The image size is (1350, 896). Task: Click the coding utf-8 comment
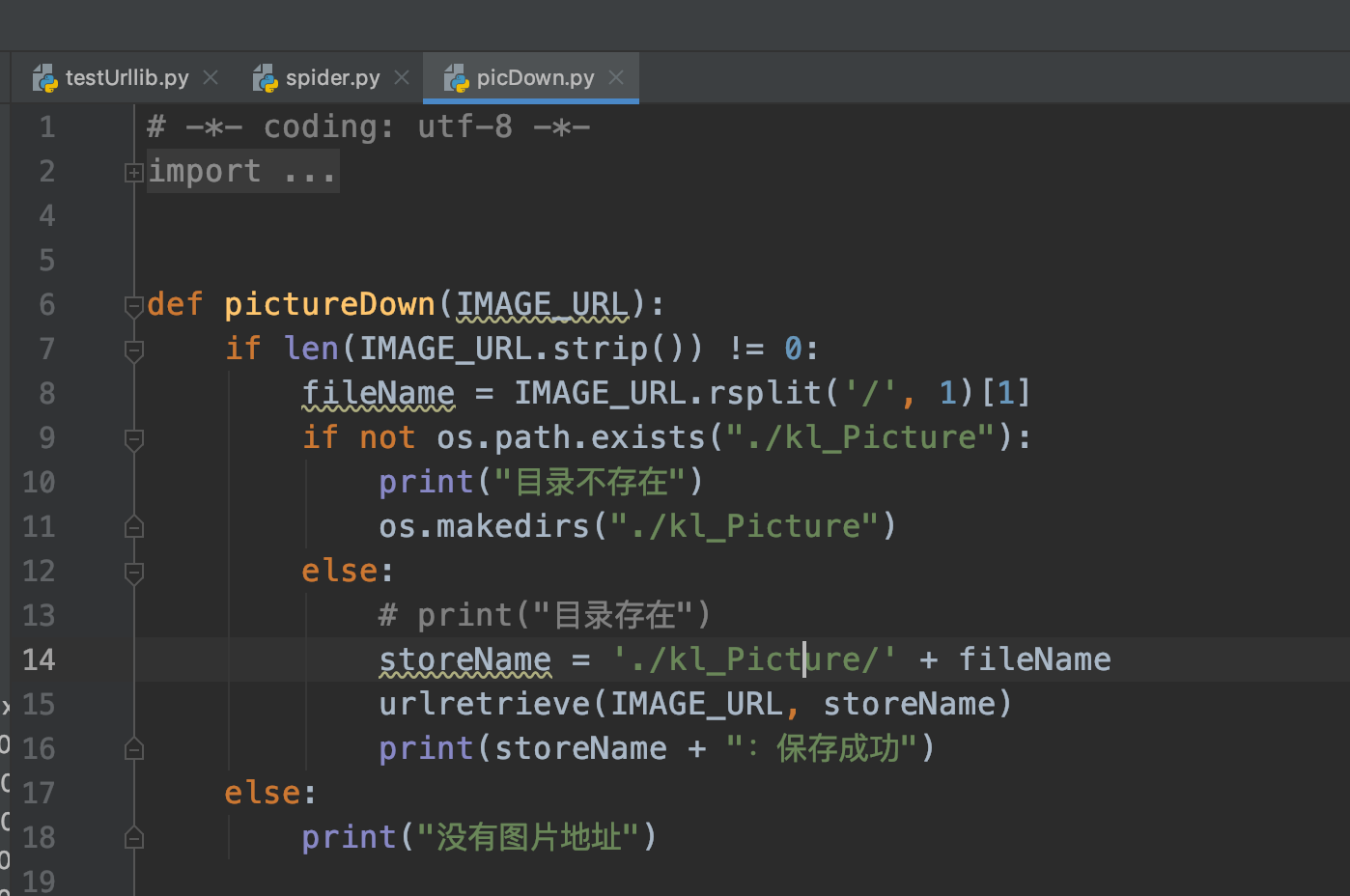click(x=368, y=126)
